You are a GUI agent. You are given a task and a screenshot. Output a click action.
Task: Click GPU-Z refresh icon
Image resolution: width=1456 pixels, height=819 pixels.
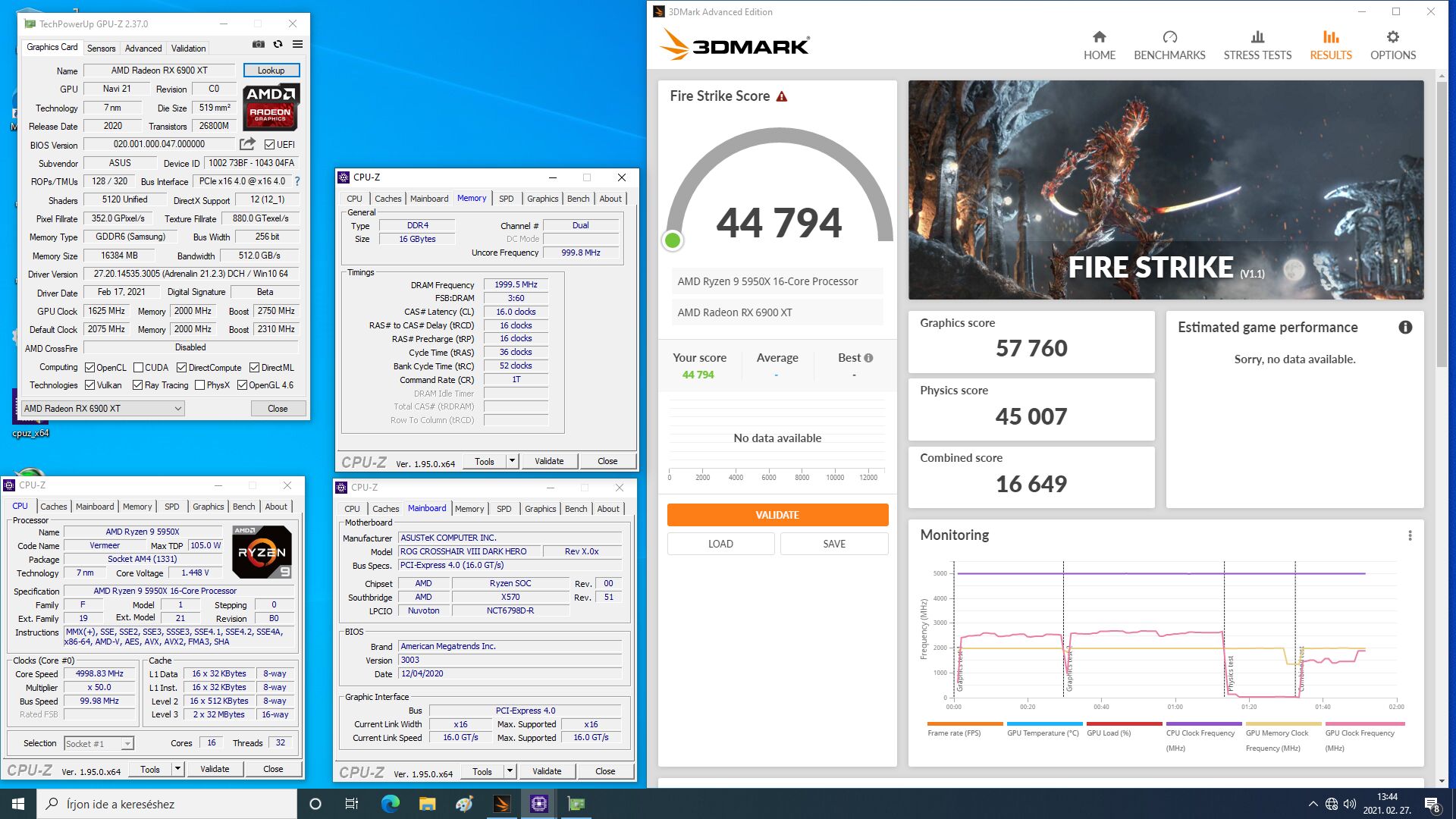pyautogui.click(x=278, y=45)
